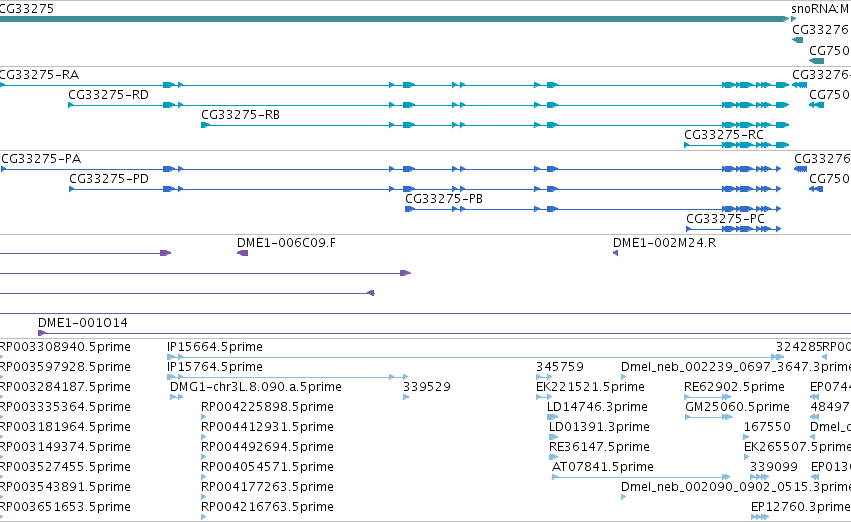This screenshot has width=851, height=522.
Task: Select EST RP003543891.5prime
Action: pos(65,487)
